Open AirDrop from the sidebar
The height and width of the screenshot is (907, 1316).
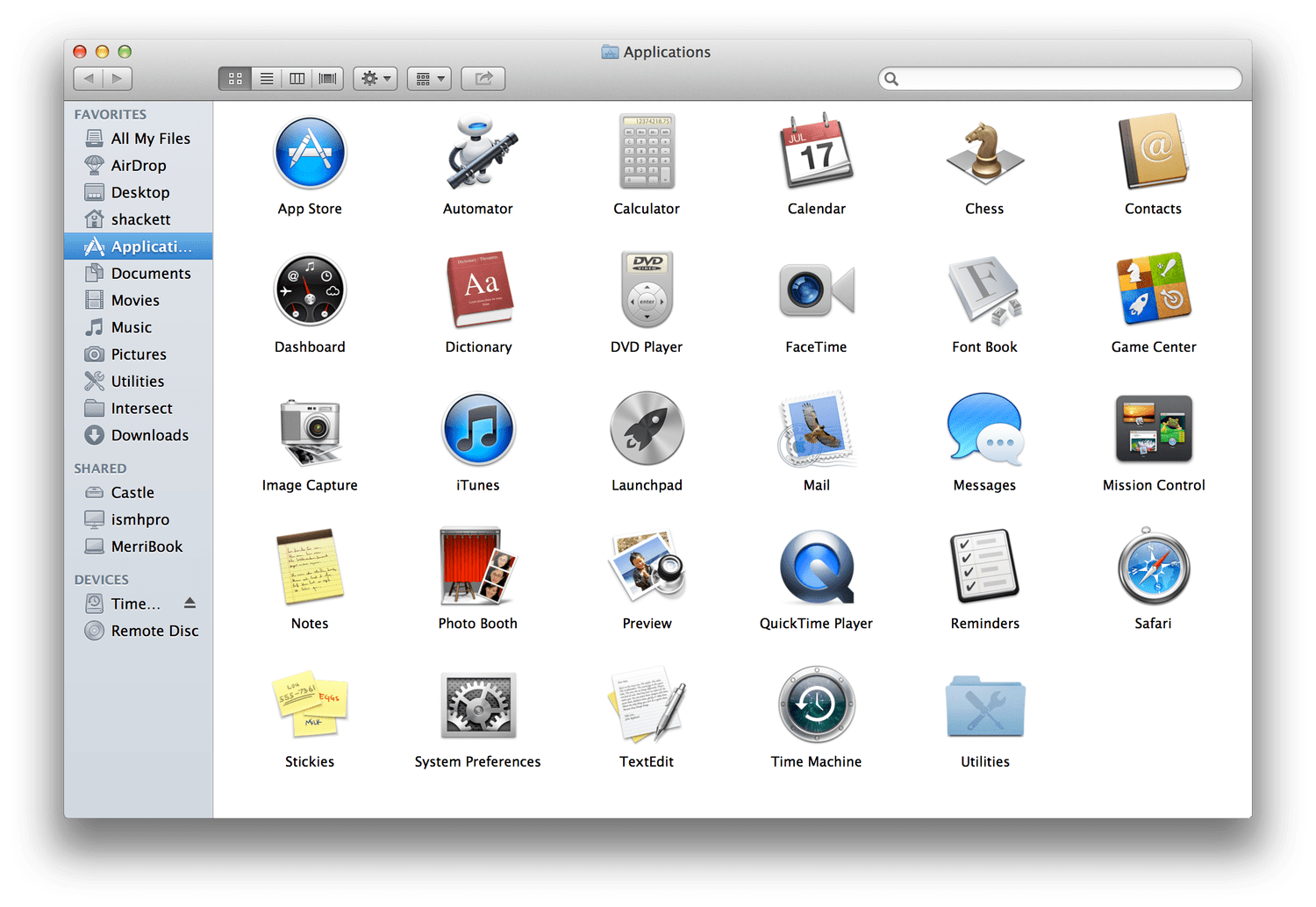coord(139,166)
